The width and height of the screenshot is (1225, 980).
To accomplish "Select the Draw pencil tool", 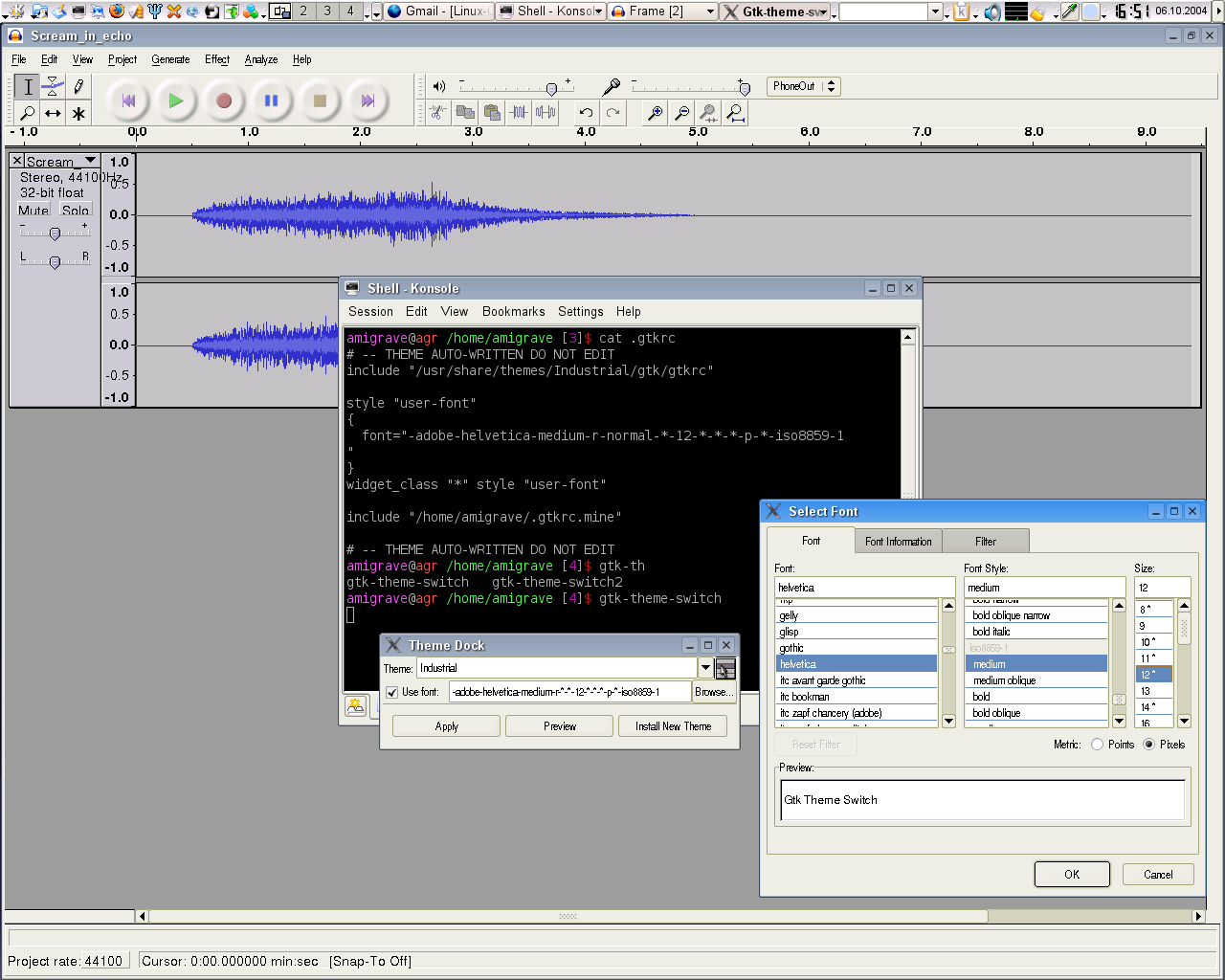I will point(78,87).
